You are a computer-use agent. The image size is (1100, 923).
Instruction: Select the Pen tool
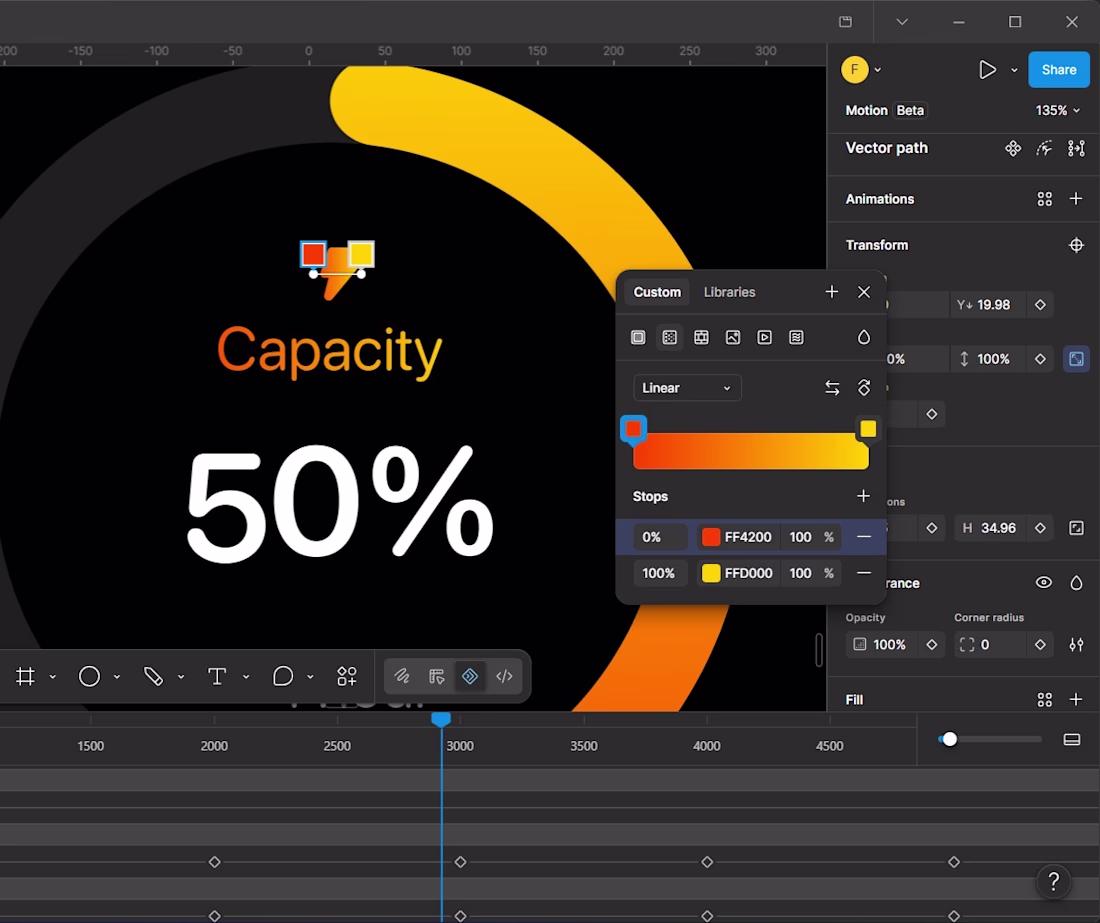[153, 676]
